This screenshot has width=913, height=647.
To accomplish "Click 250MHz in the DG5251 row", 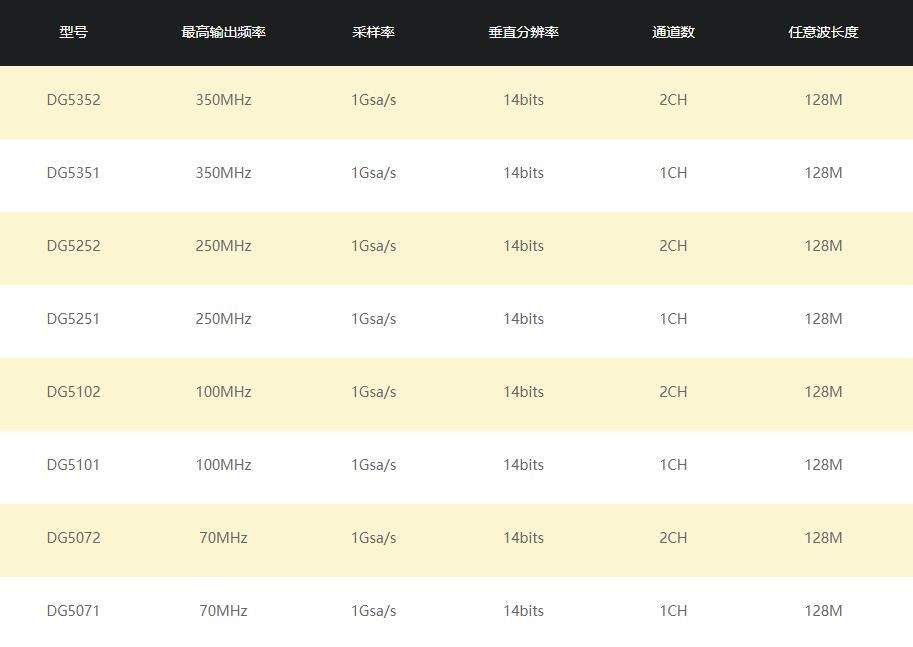I will (x=224, y=319).
